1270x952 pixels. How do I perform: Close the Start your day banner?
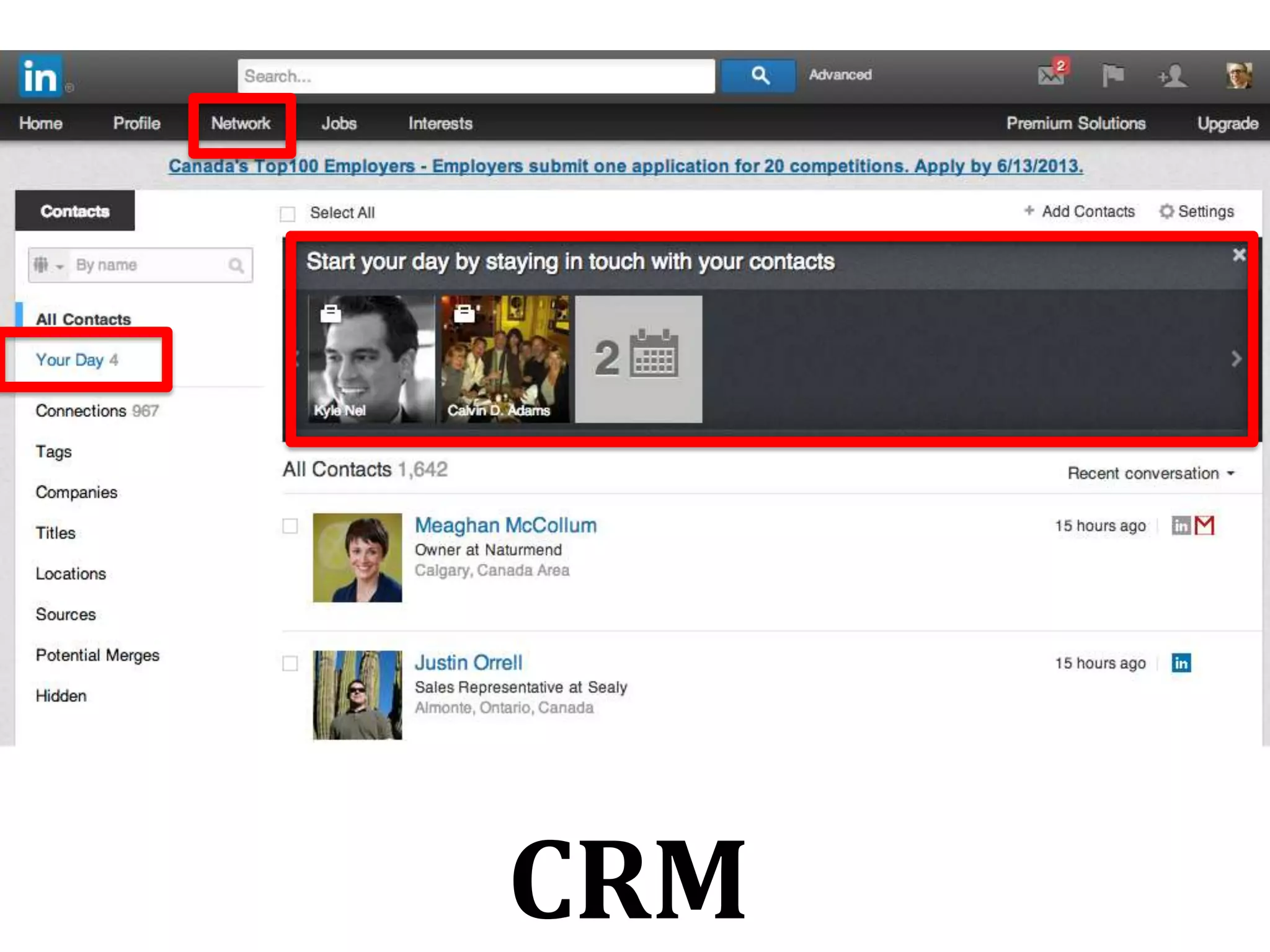point(1239,254)
